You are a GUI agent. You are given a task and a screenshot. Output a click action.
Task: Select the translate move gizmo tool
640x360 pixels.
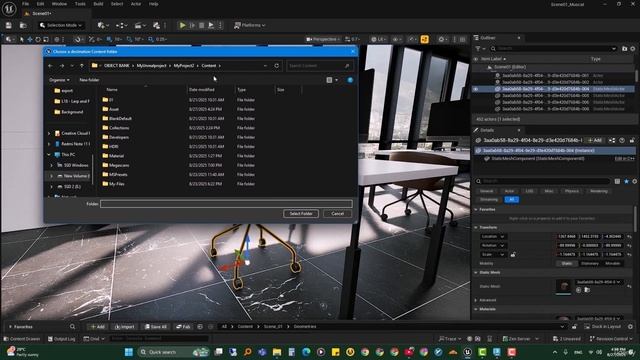(x=30, y=40)
